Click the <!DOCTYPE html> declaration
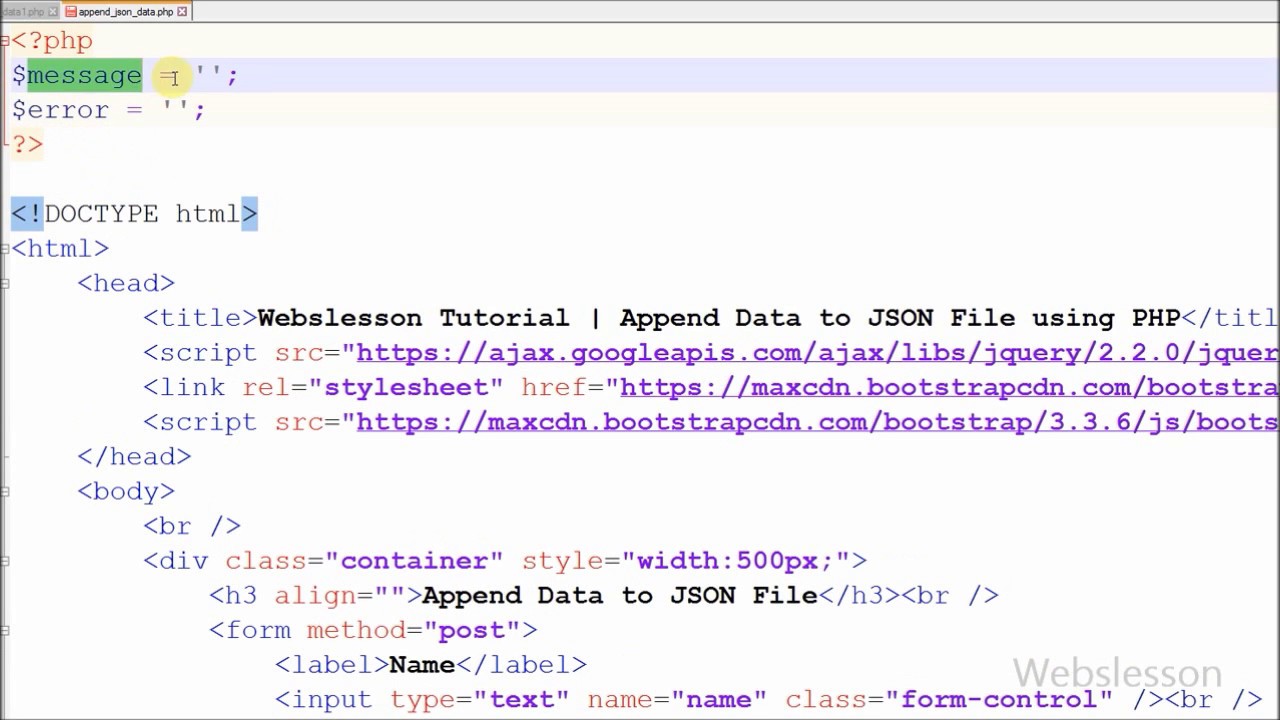Viewport: 1280px width, 720px height. click(134, 214)
